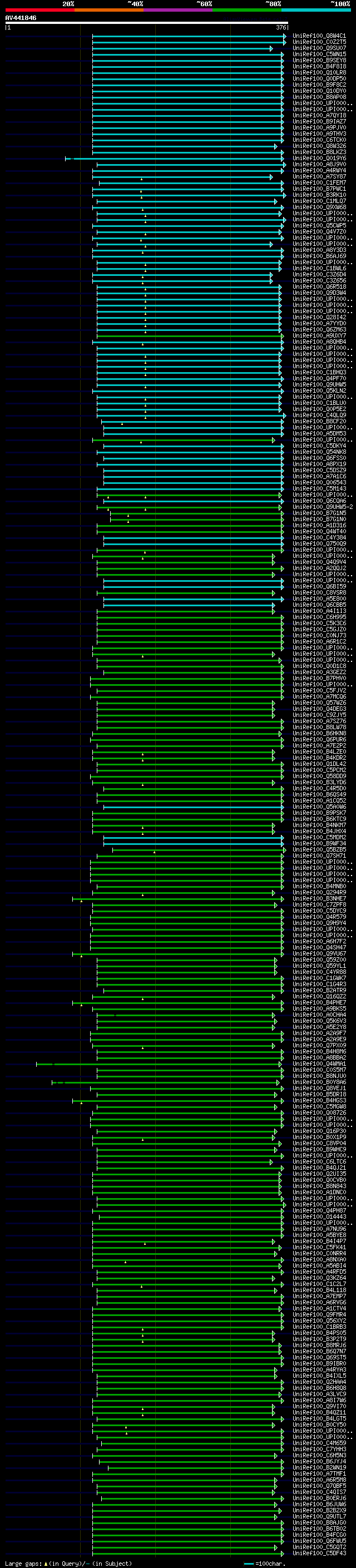356x1568 pixels.
Task: Select the UniRef100_Q57WZ6 label
Action: (319, 703)
